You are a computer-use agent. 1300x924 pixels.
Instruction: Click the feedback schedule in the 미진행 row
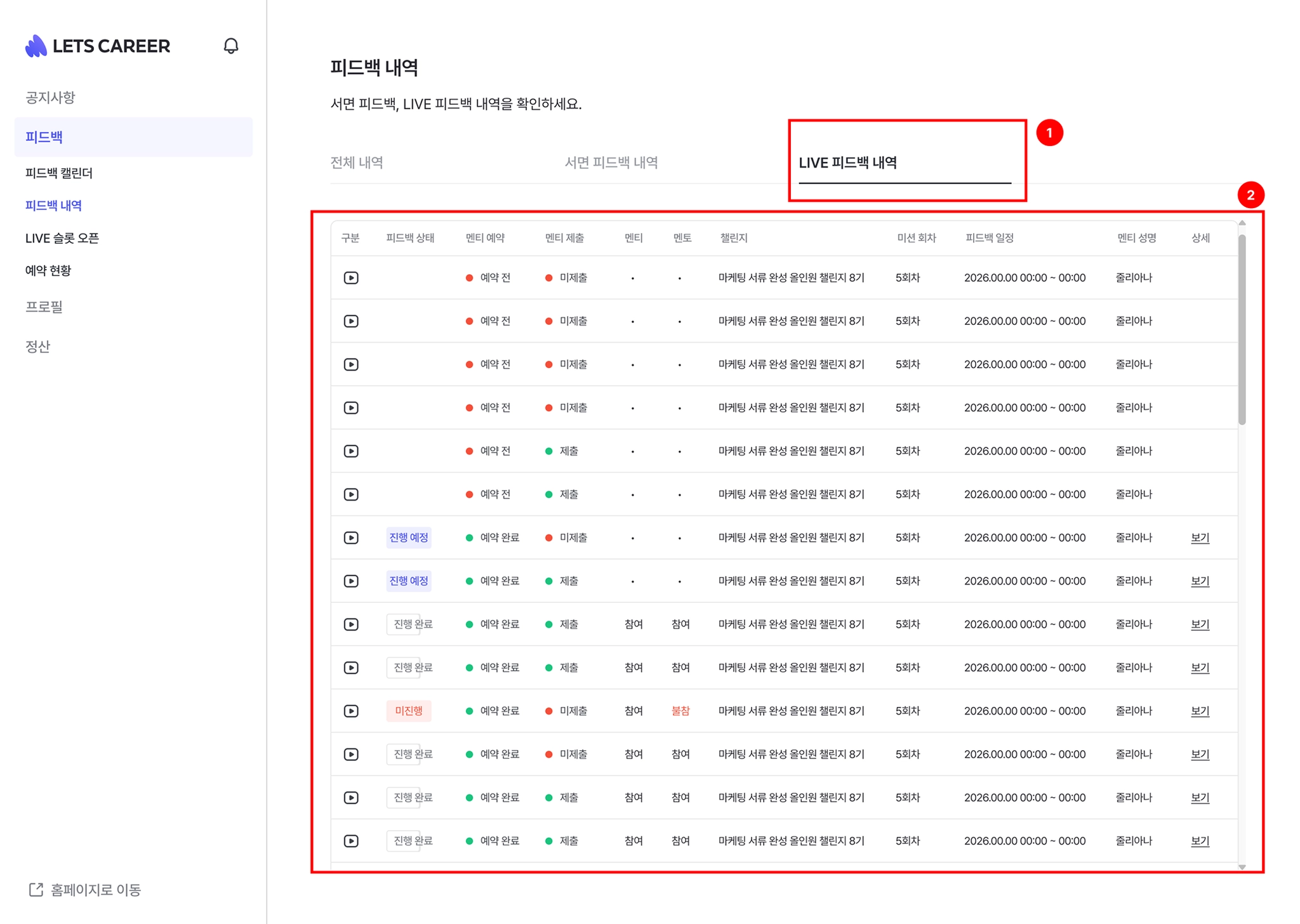pos(1025,711)
